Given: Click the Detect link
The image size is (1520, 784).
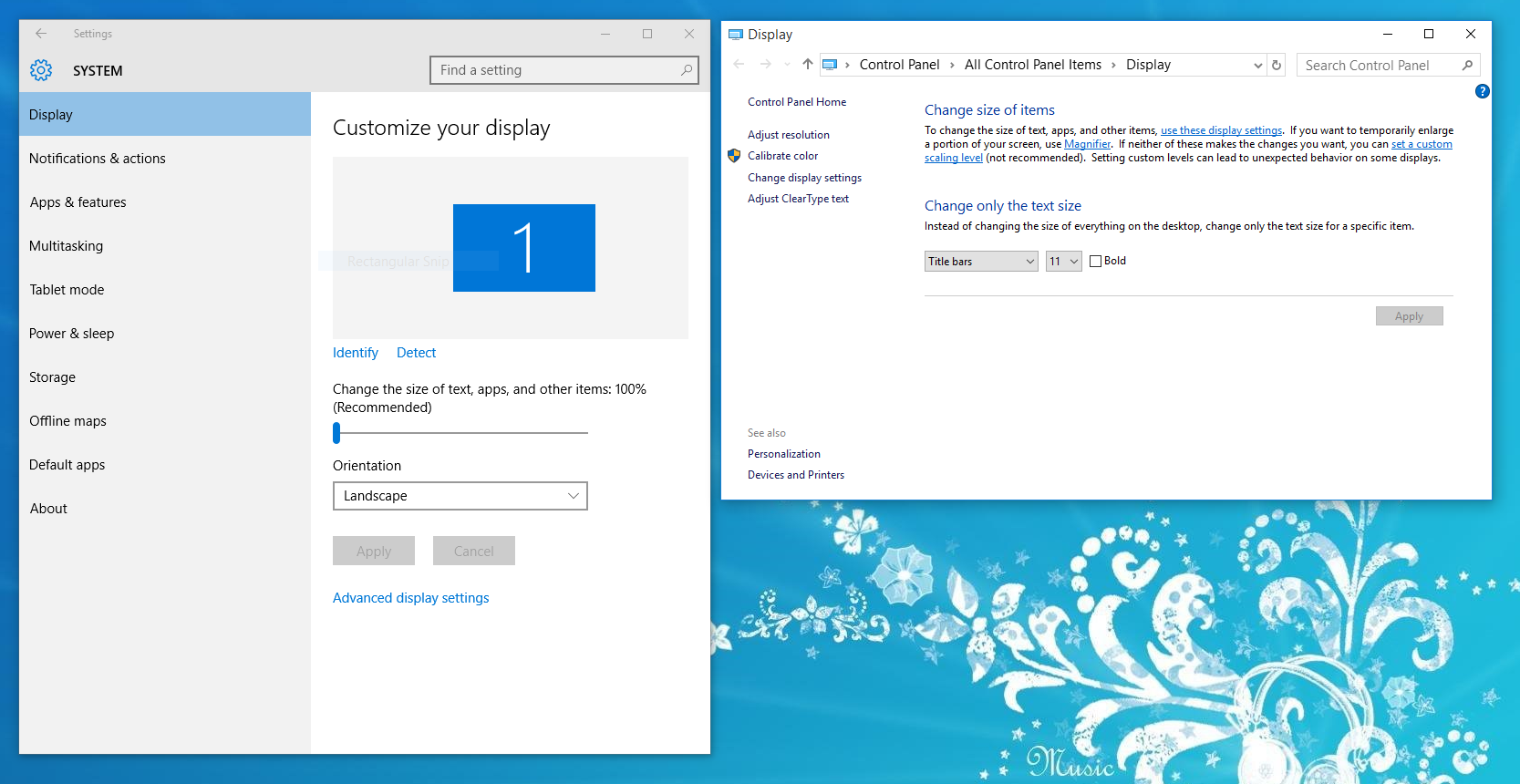Looking at the screenshot, I should 416,353.
